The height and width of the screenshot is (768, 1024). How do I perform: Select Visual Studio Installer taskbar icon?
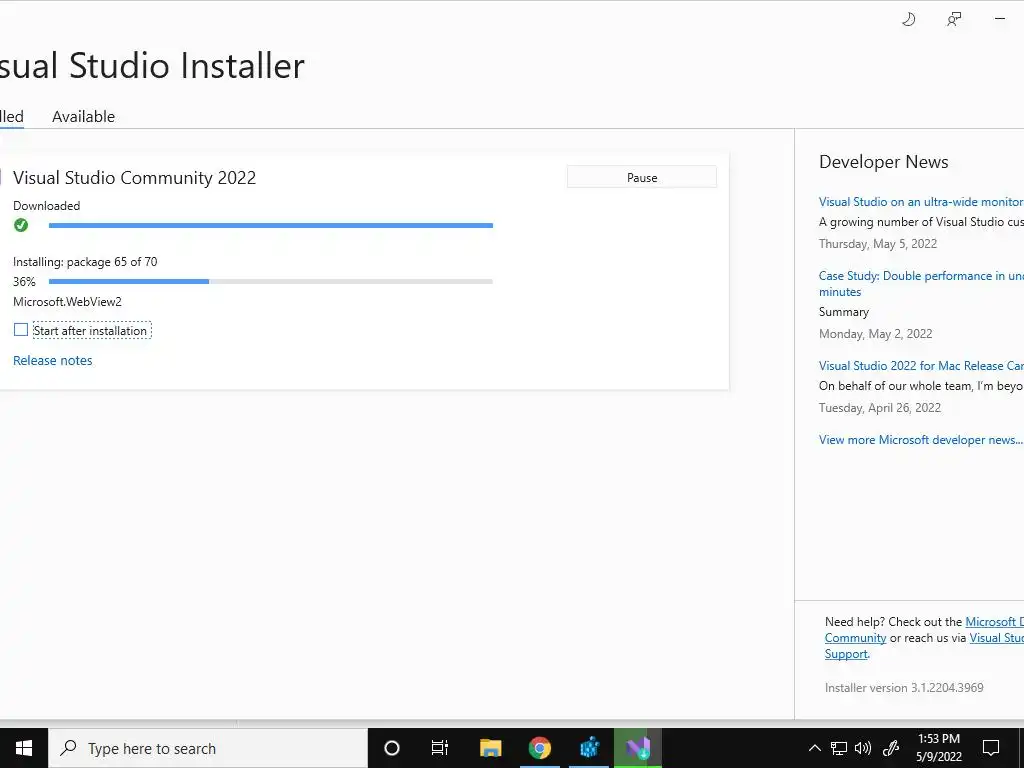pyautogui.click(x=638, y=748)
